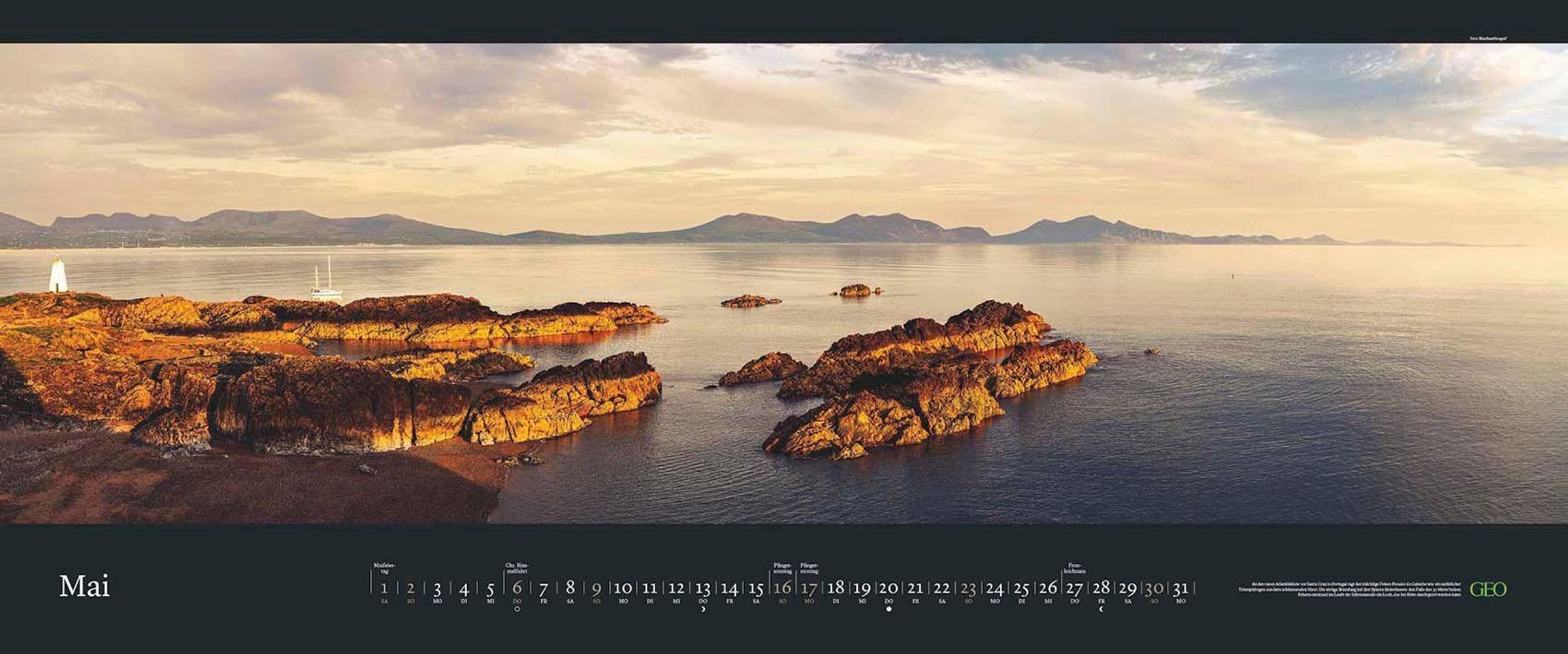Viewport: 1568px width, 654px height.
Task: Click the Pfingstsonntag holiday label
Action: (x=783, y=568)
